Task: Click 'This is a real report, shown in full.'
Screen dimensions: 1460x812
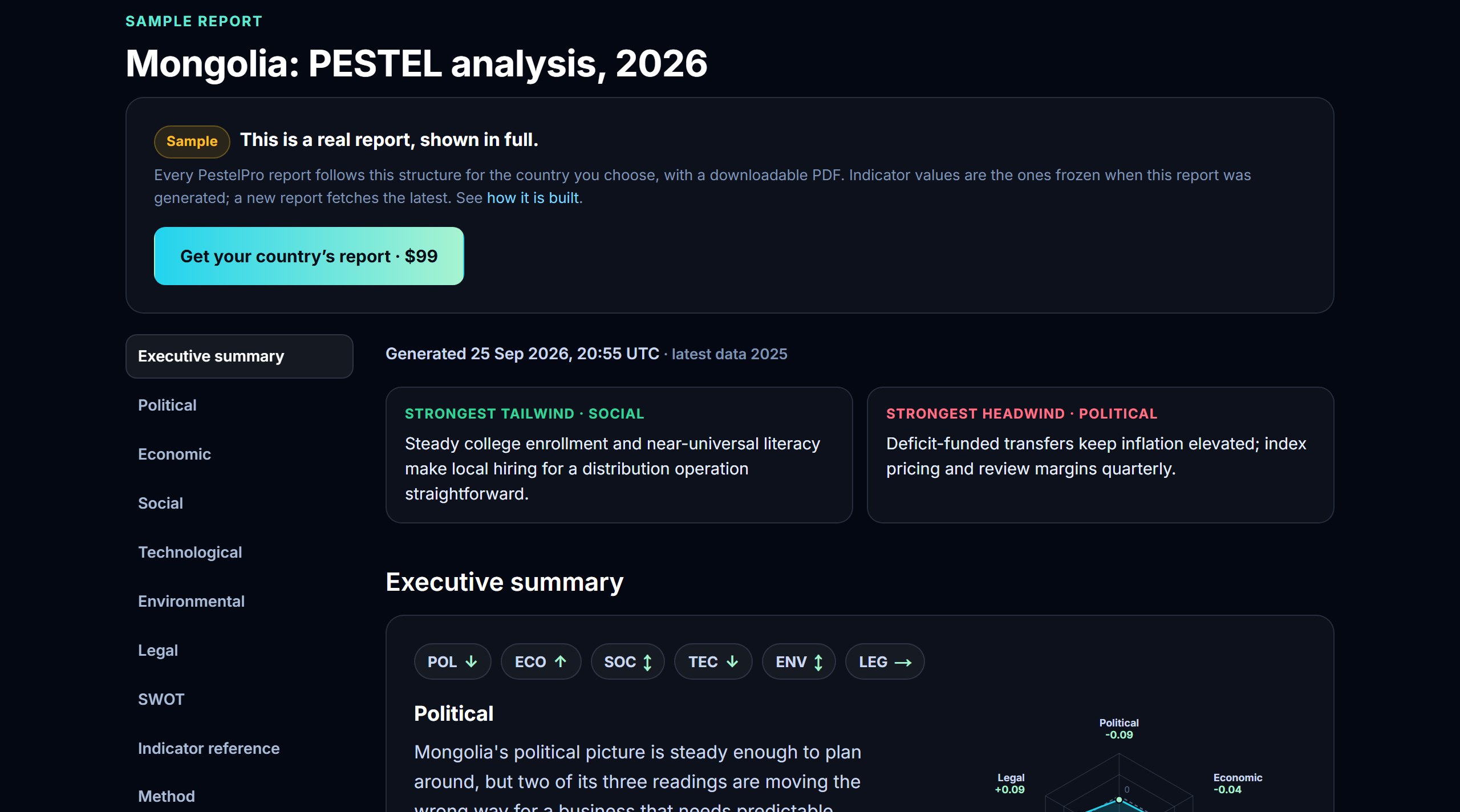Action: 389,140
